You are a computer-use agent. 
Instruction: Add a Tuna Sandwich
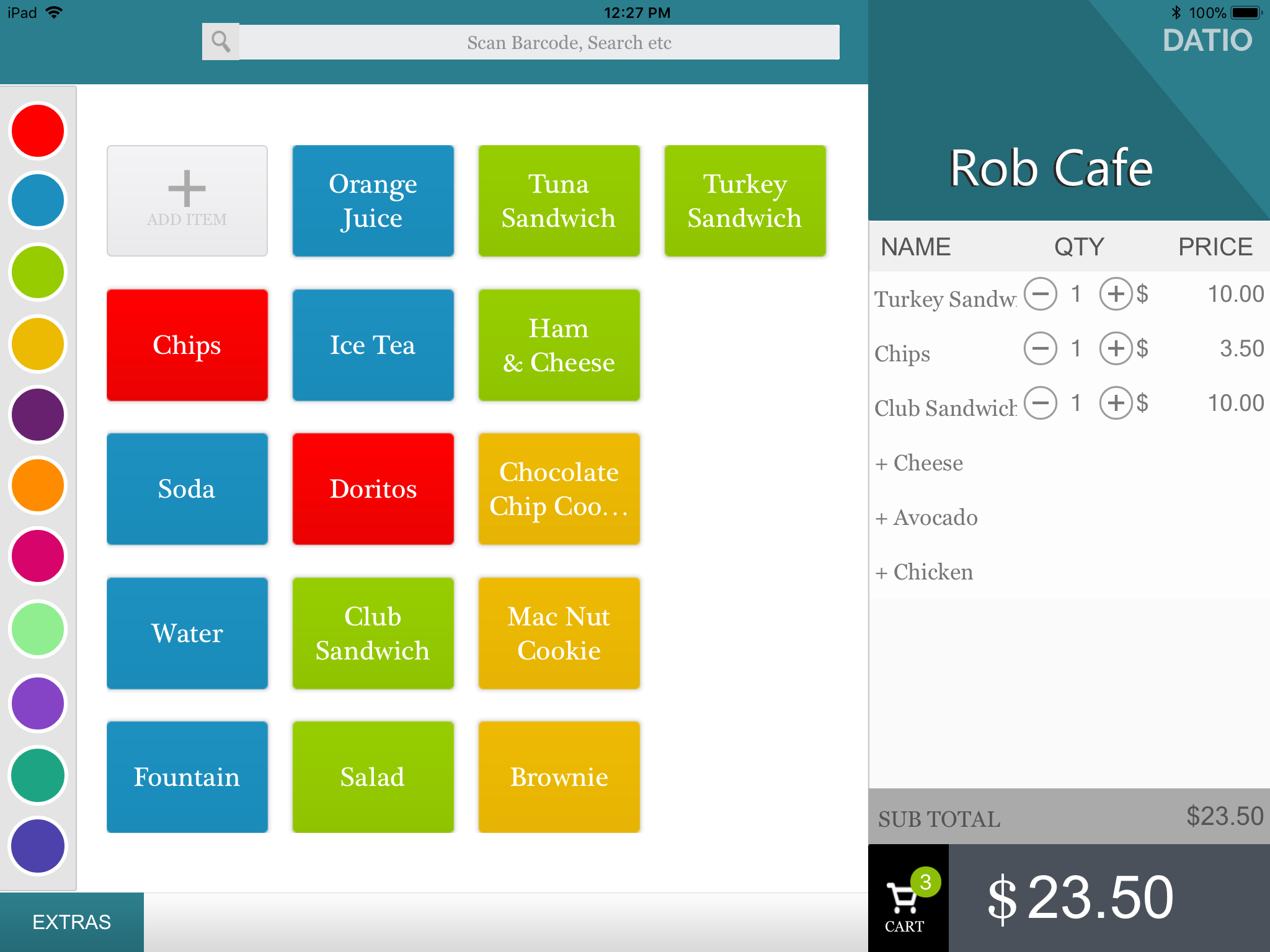click(558, 200)
